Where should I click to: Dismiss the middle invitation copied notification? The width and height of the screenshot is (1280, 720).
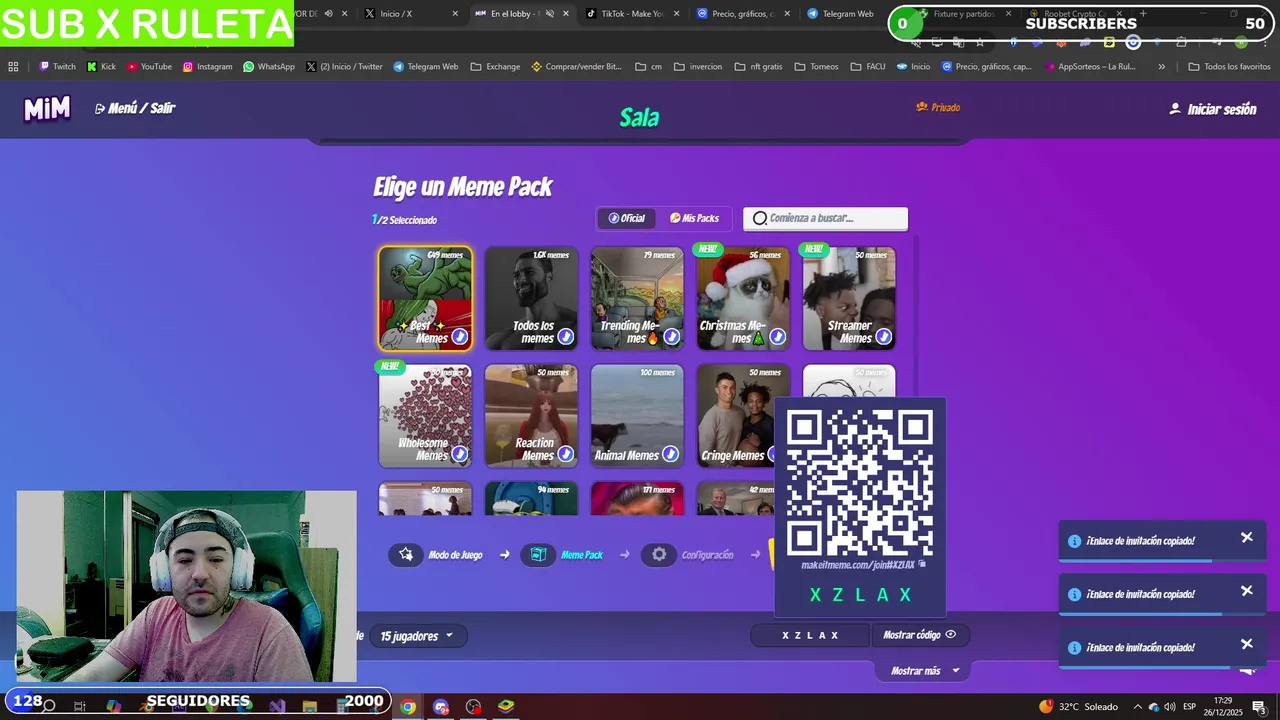pyautogui.click(x=1247, y=591)
